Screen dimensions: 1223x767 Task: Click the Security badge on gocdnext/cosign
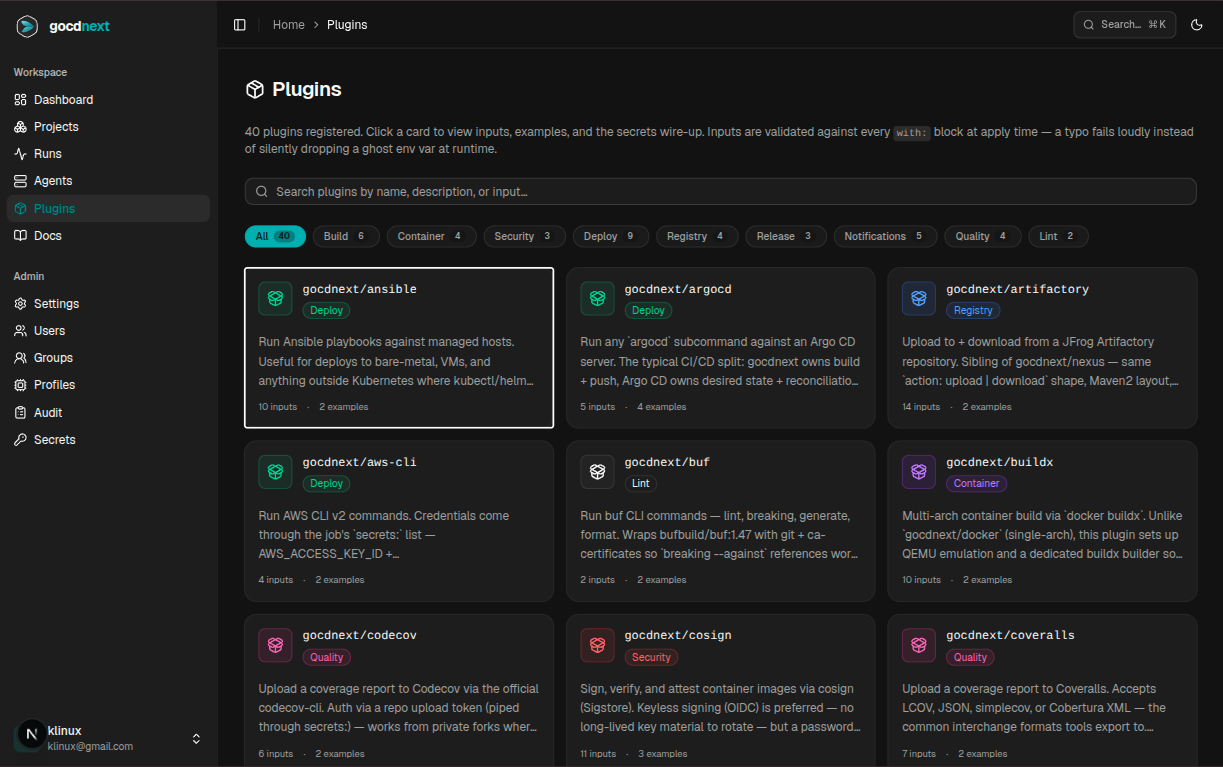(651, 658)
